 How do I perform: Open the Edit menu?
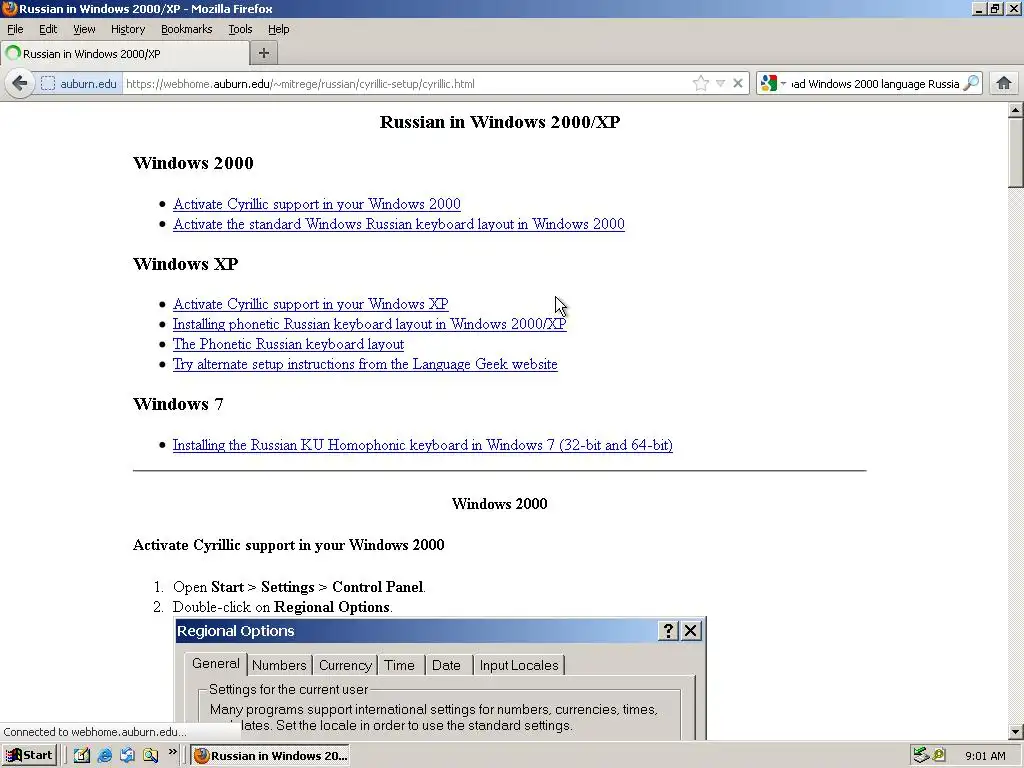click(x=48, y=29)
